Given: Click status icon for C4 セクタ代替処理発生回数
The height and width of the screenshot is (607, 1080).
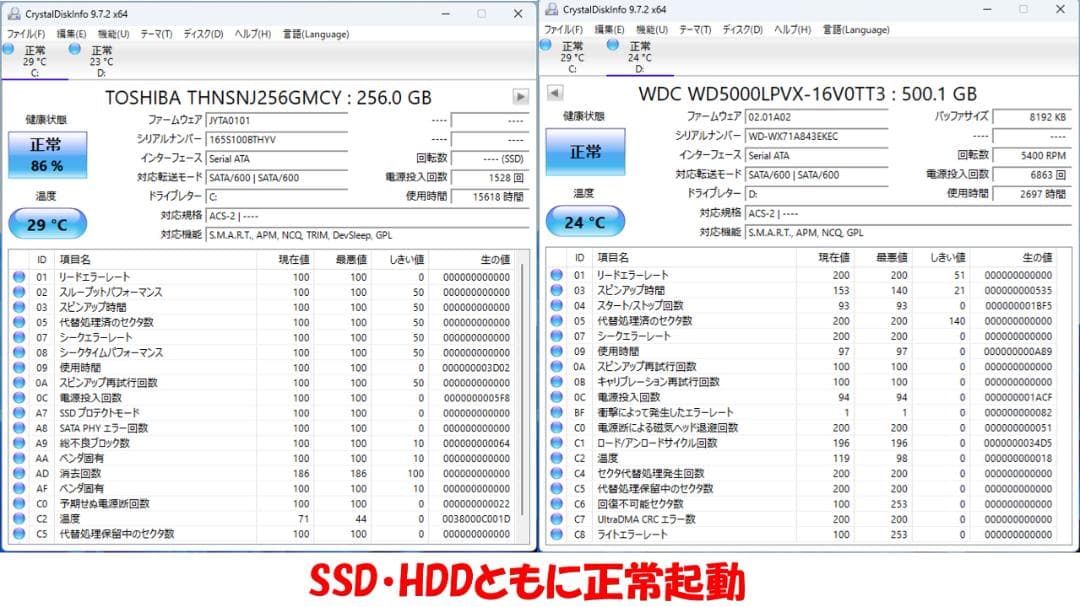Looking at the screenshot, I should (x=557, y=473).
